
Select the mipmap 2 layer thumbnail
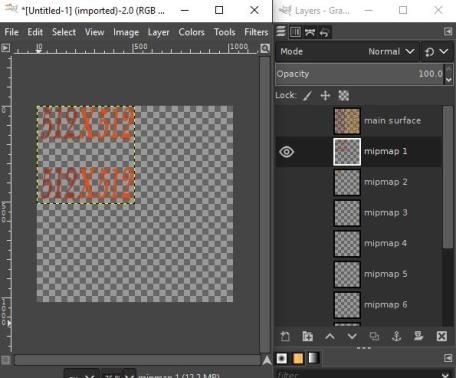347,182
